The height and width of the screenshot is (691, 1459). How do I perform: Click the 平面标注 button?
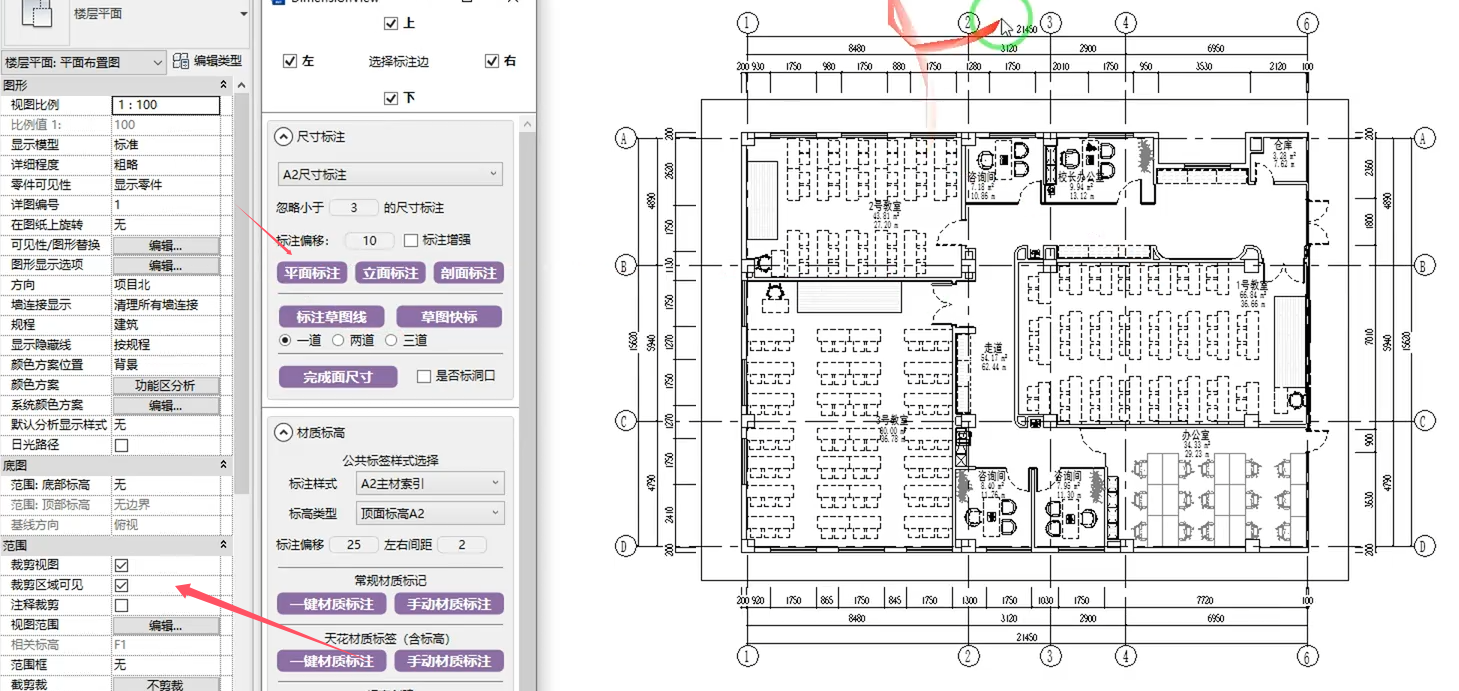coord(312,273)
